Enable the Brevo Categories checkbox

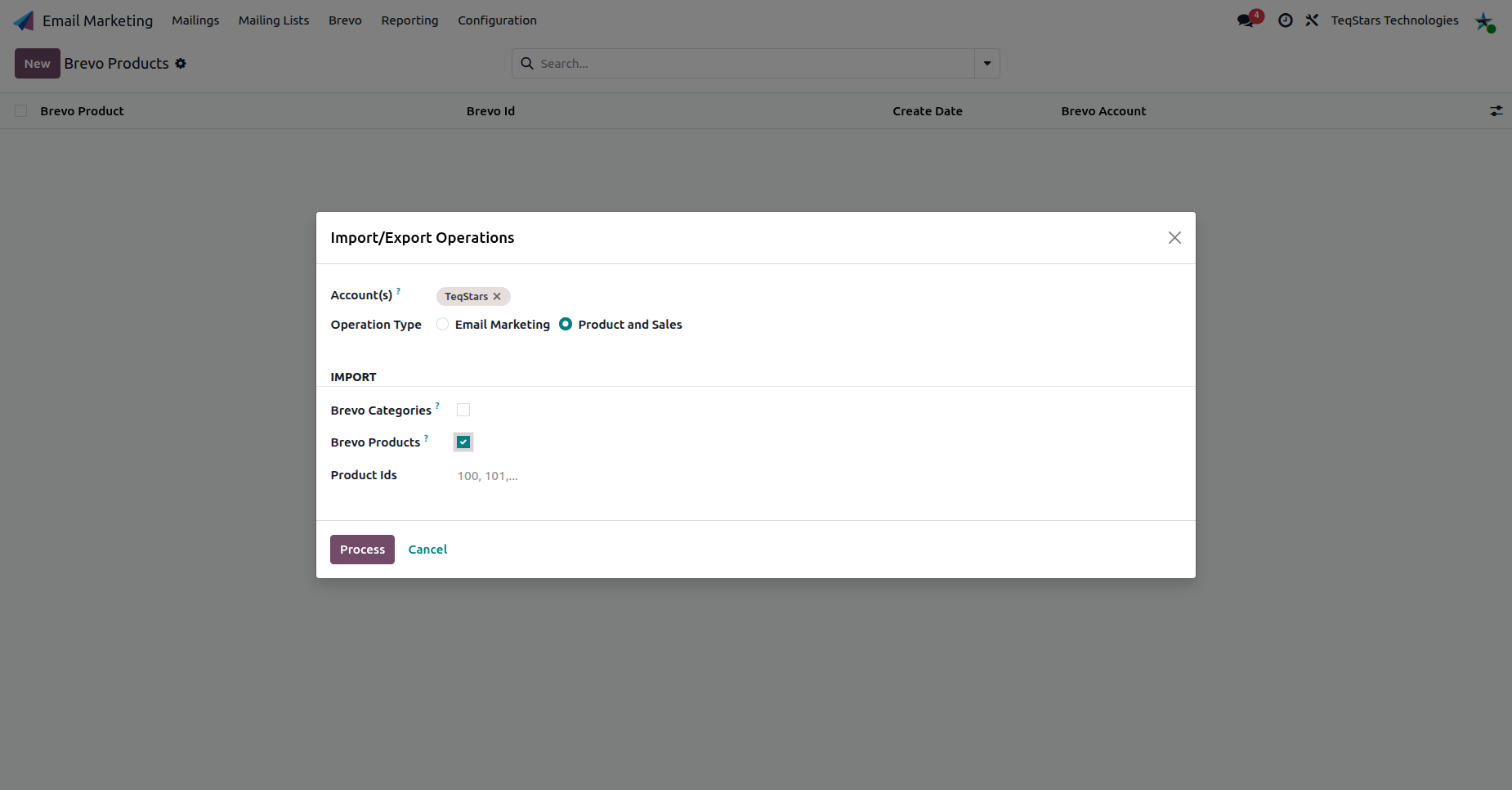pyautogui.click(x=463, y=410)
